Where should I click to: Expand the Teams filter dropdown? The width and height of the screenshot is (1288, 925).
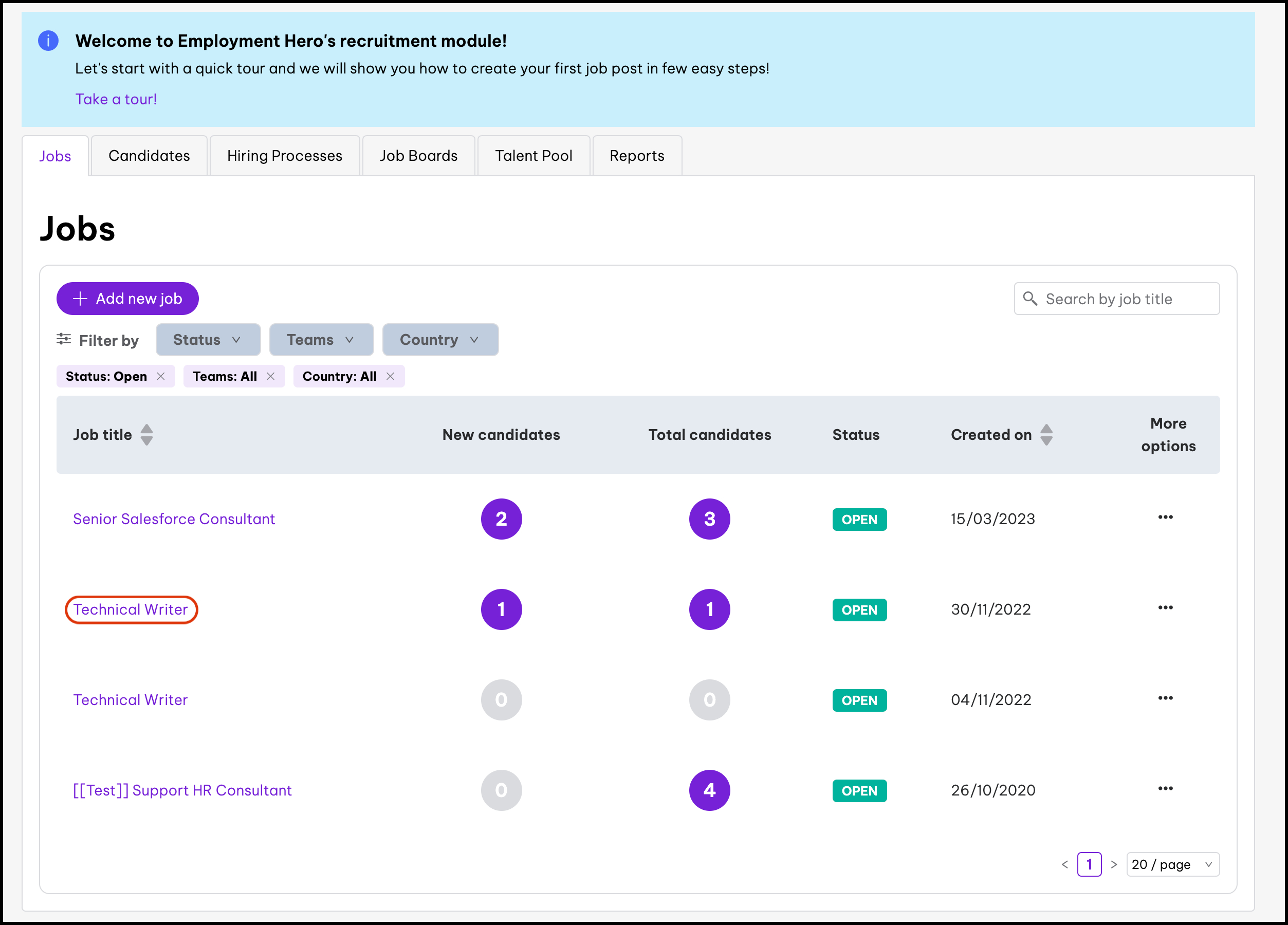pyautogui.click(x=321, y=340)
